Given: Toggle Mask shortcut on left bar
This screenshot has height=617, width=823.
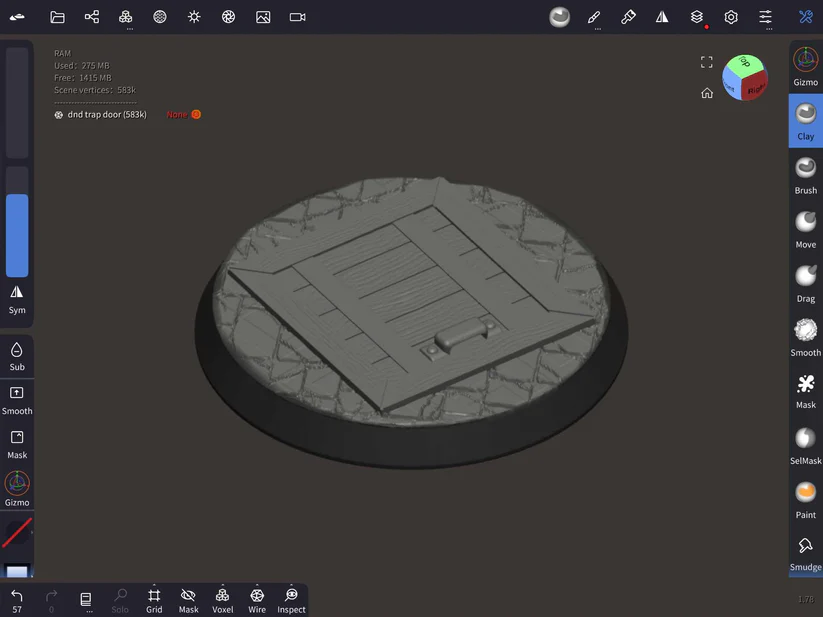Looking at the screenshot, I should click(17, 445).
